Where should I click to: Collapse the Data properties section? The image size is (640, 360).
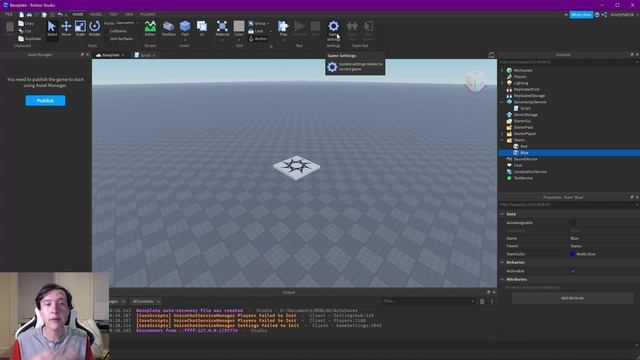coord(502,214)
